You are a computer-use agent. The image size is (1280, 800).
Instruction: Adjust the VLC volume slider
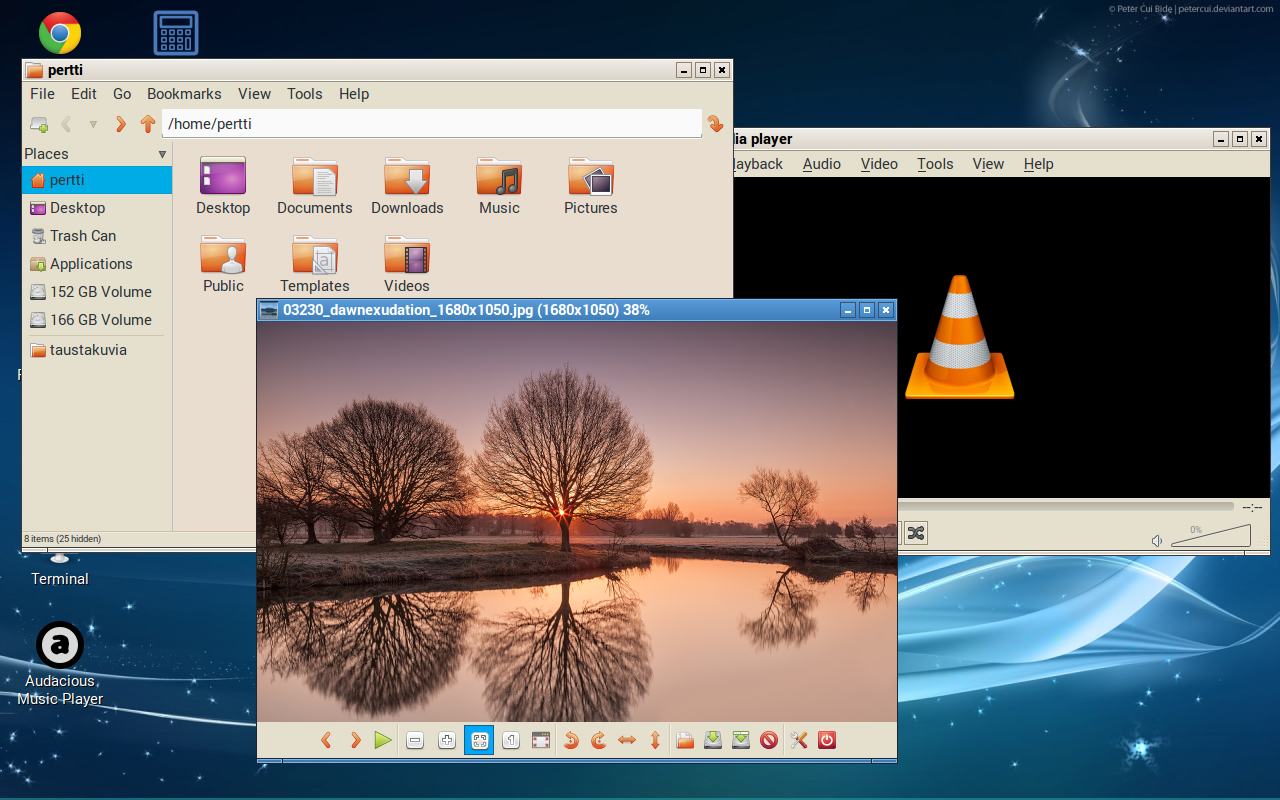[1212, 538]
